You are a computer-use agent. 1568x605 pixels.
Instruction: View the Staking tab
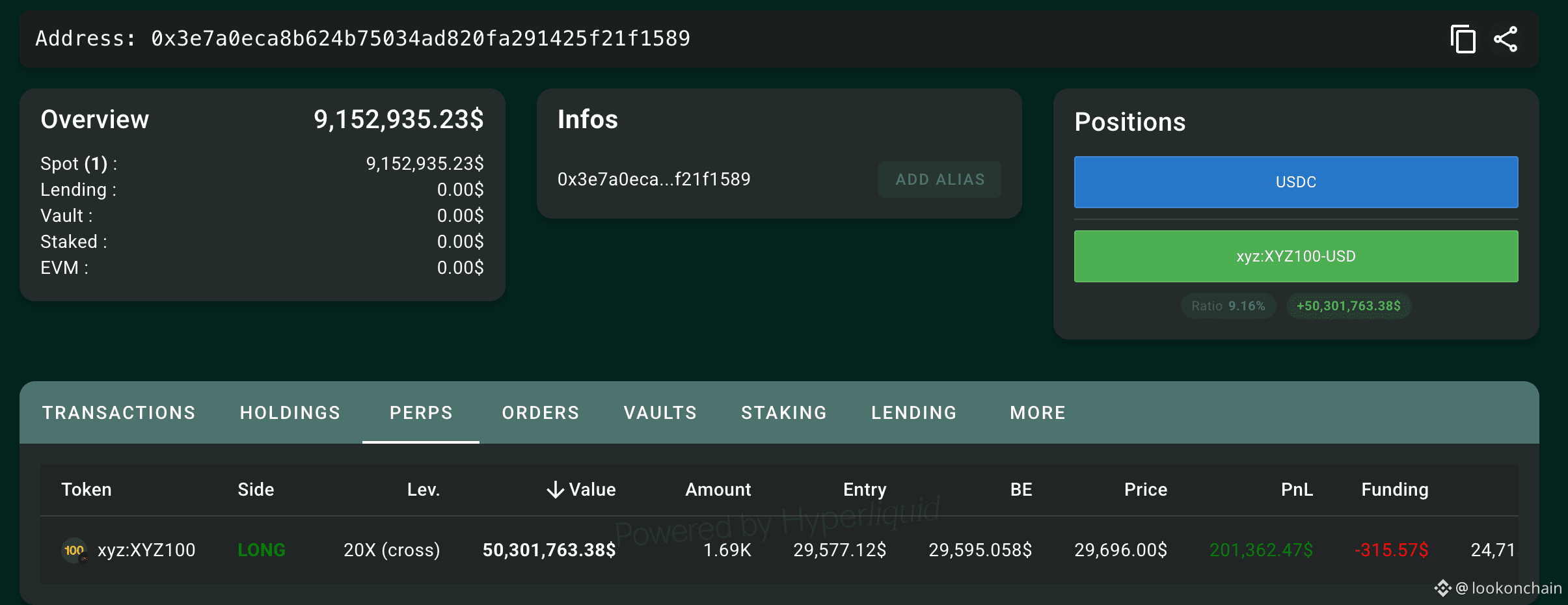784,412
